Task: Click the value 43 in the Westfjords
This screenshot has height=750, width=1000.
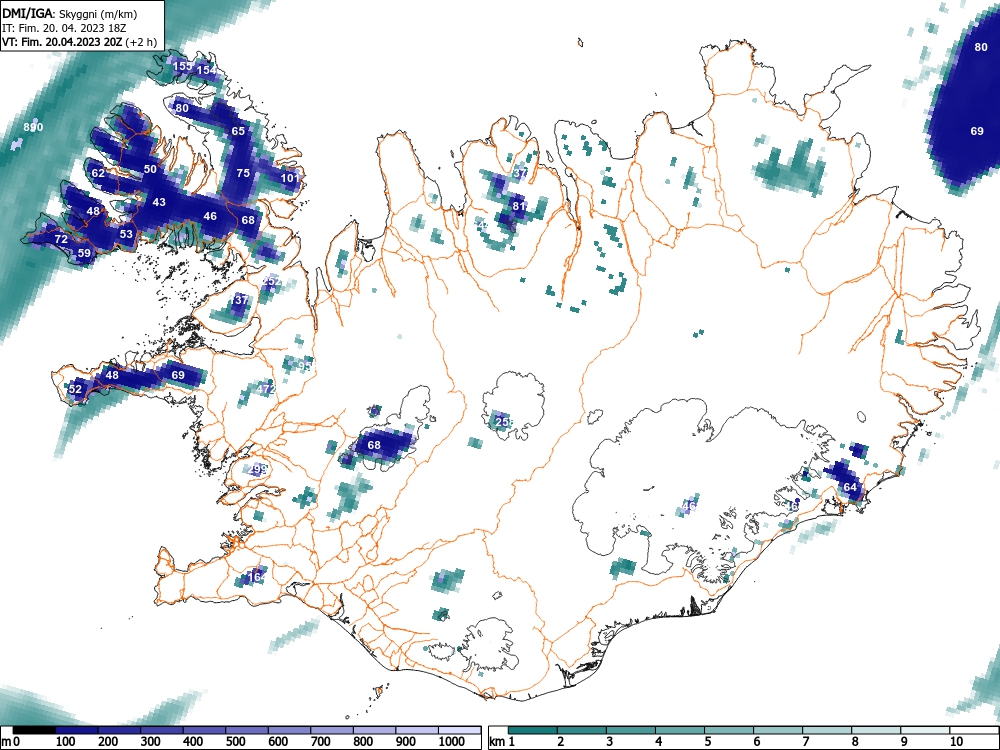Action: coord(159,202)
